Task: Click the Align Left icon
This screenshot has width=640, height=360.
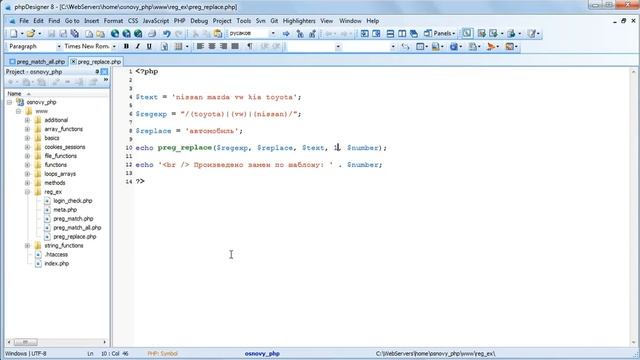Action: coord(200,47)
